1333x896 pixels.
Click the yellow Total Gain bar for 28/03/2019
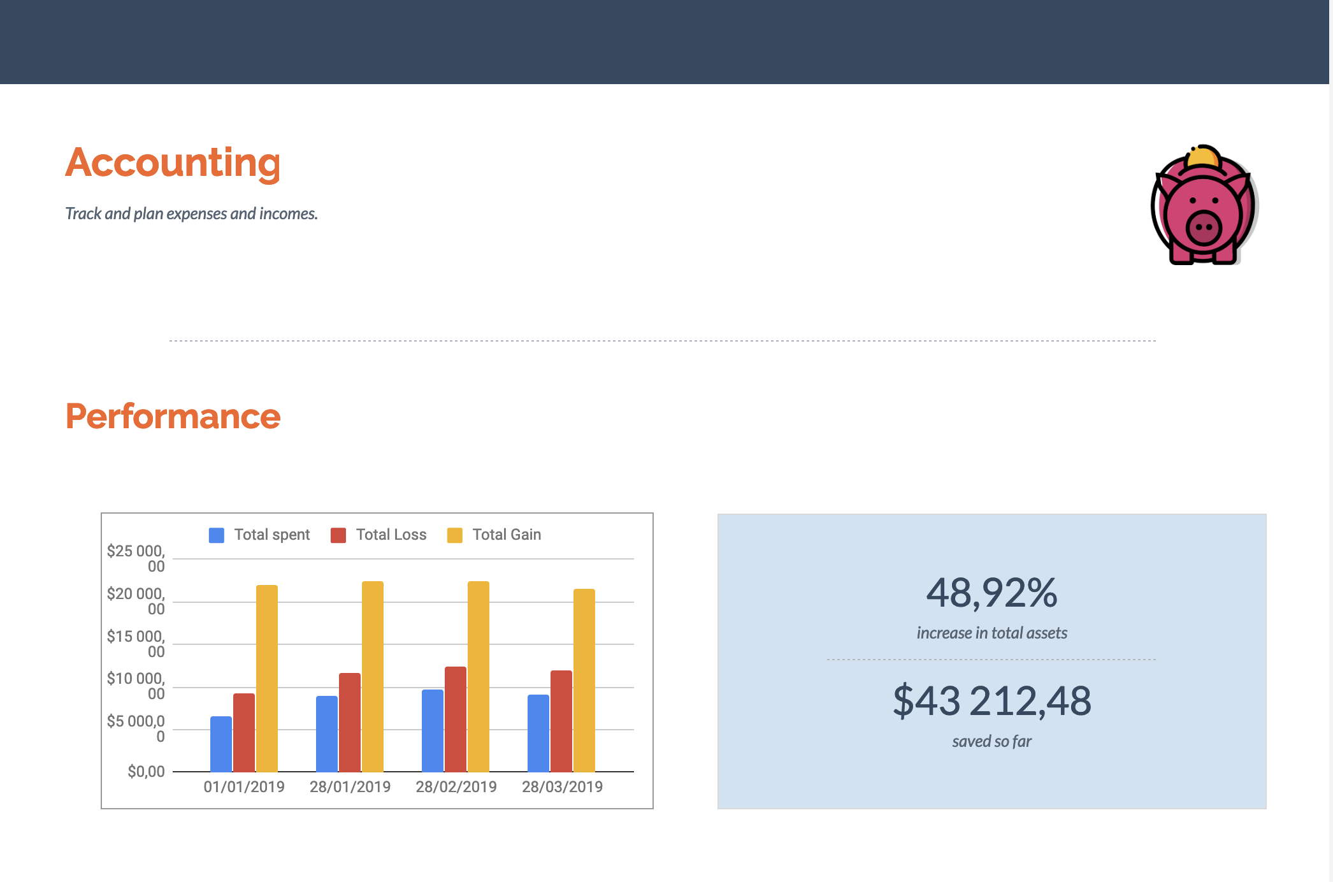(584, 680)
